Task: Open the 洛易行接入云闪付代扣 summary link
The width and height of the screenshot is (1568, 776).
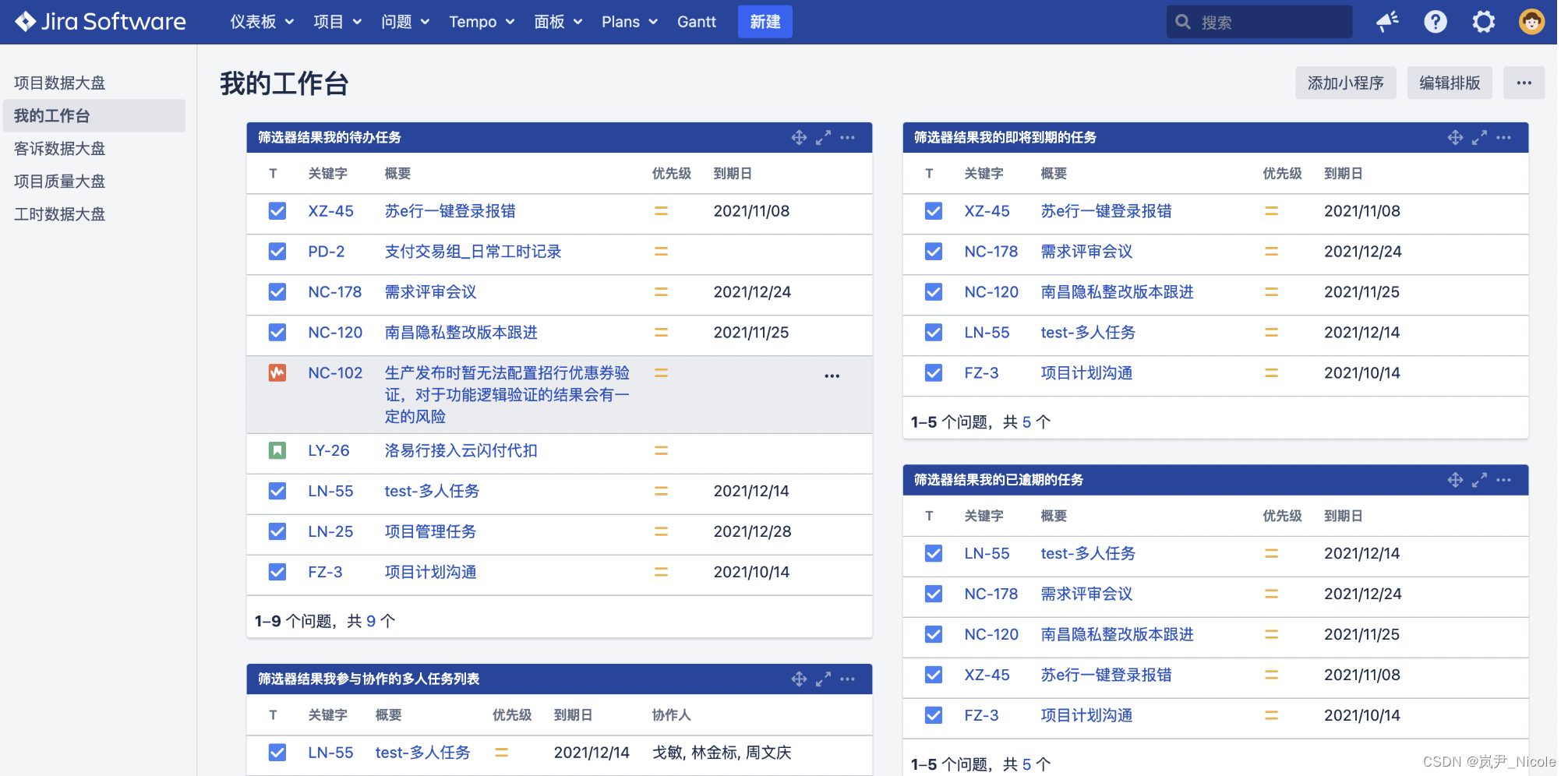Action: [x=461, y=451]
